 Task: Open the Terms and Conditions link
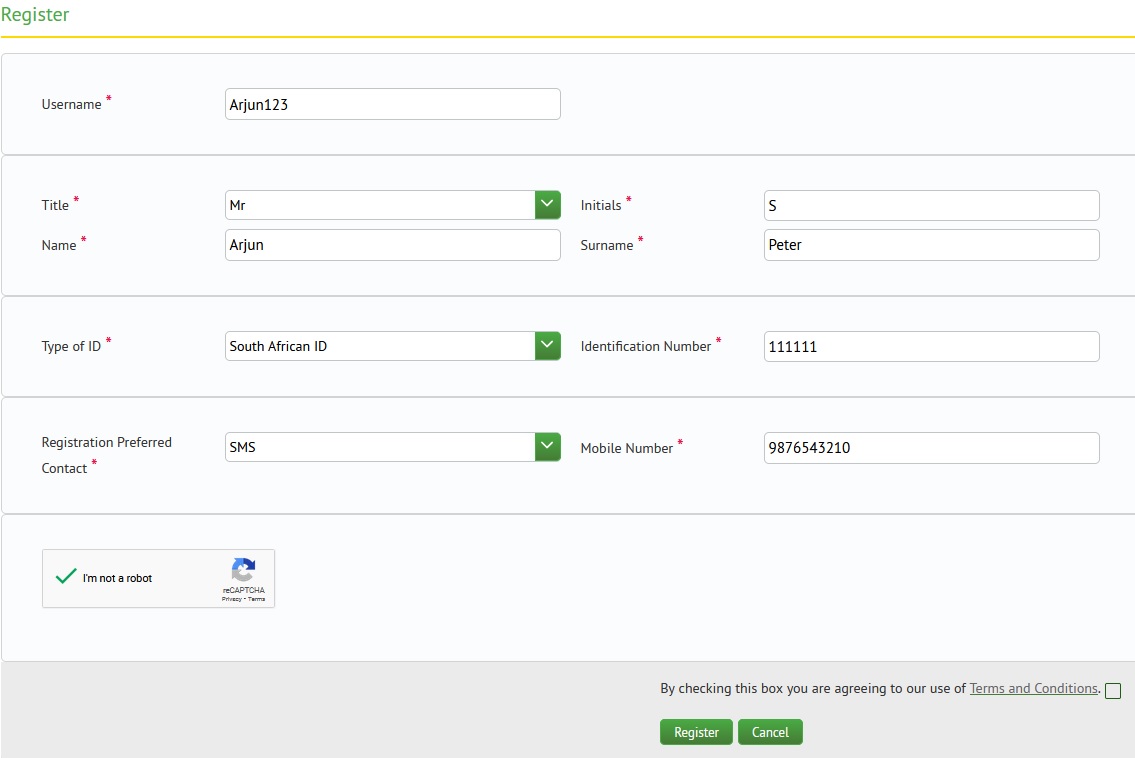pos(1033,688)
